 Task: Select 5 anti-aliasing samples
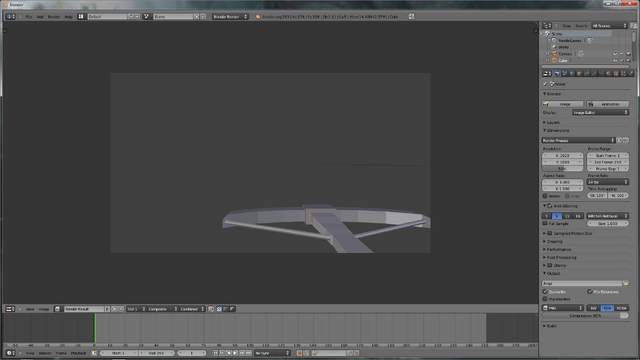point(547,216)
